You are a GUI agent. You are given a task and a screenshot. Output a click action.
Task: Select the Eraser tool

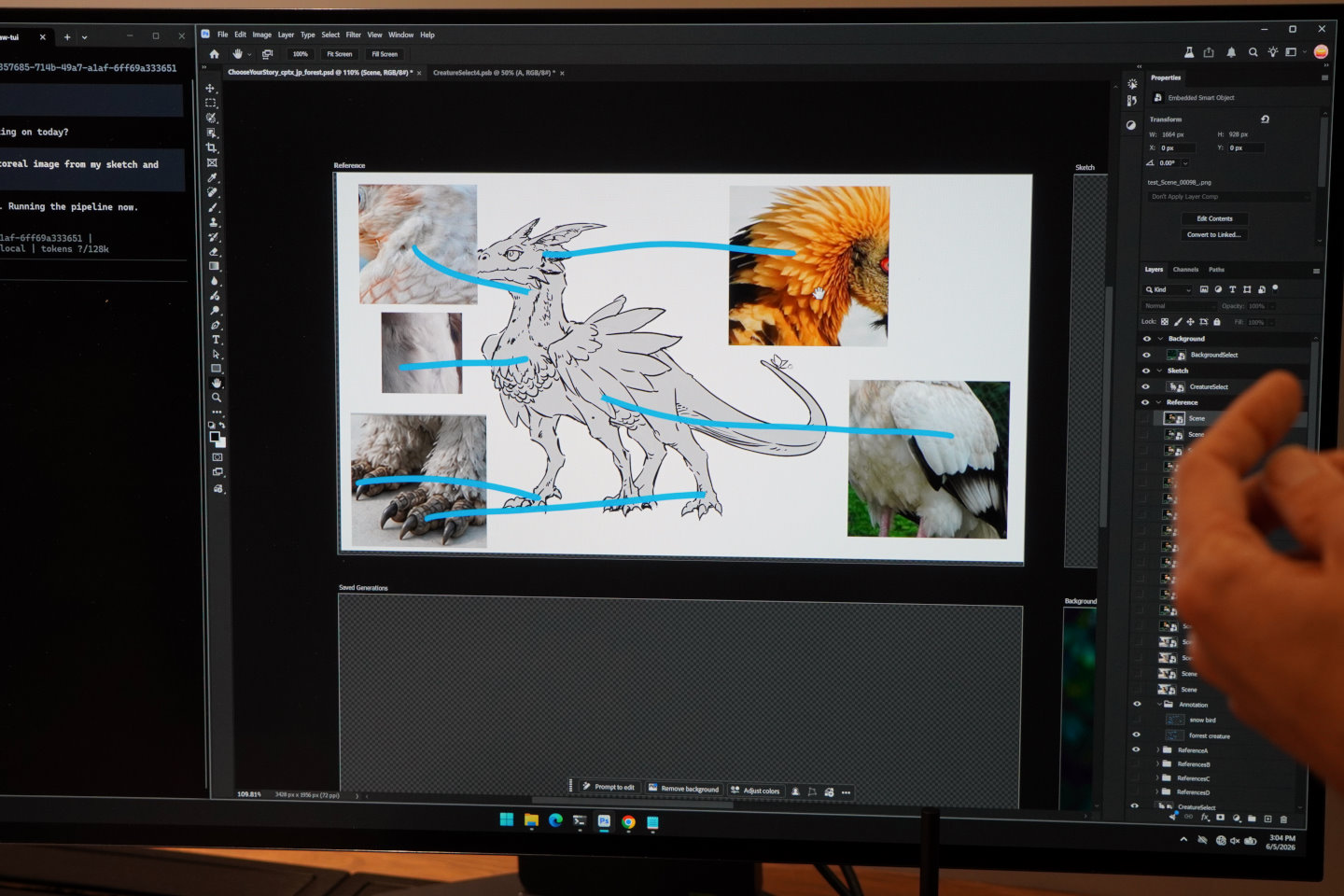(x=214, y=251)
